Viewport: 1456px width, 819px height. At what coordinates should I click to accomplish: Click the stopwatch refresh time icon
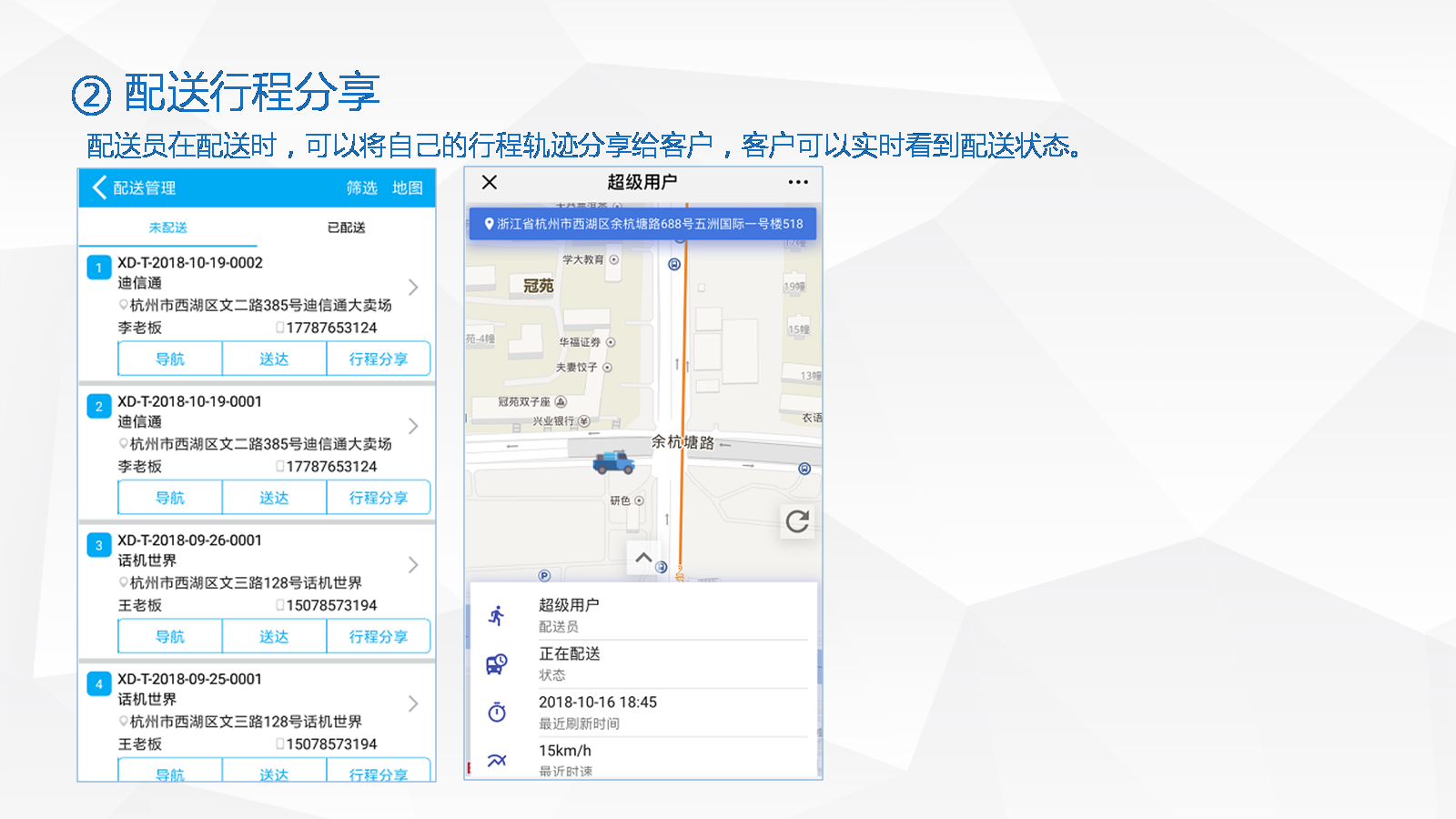tap(497, 712)
